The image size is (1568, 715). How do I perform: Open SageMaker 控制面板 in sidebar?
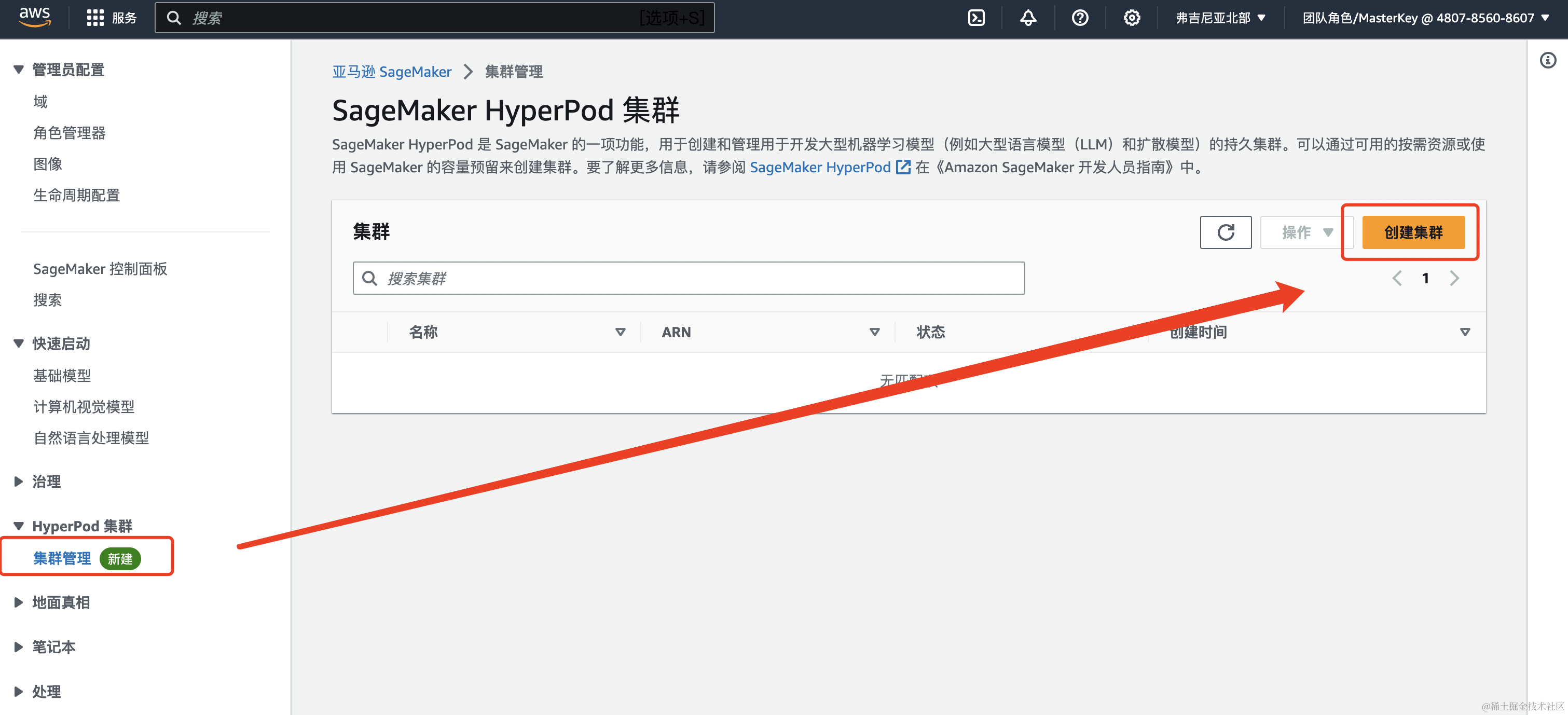[100, 269]
